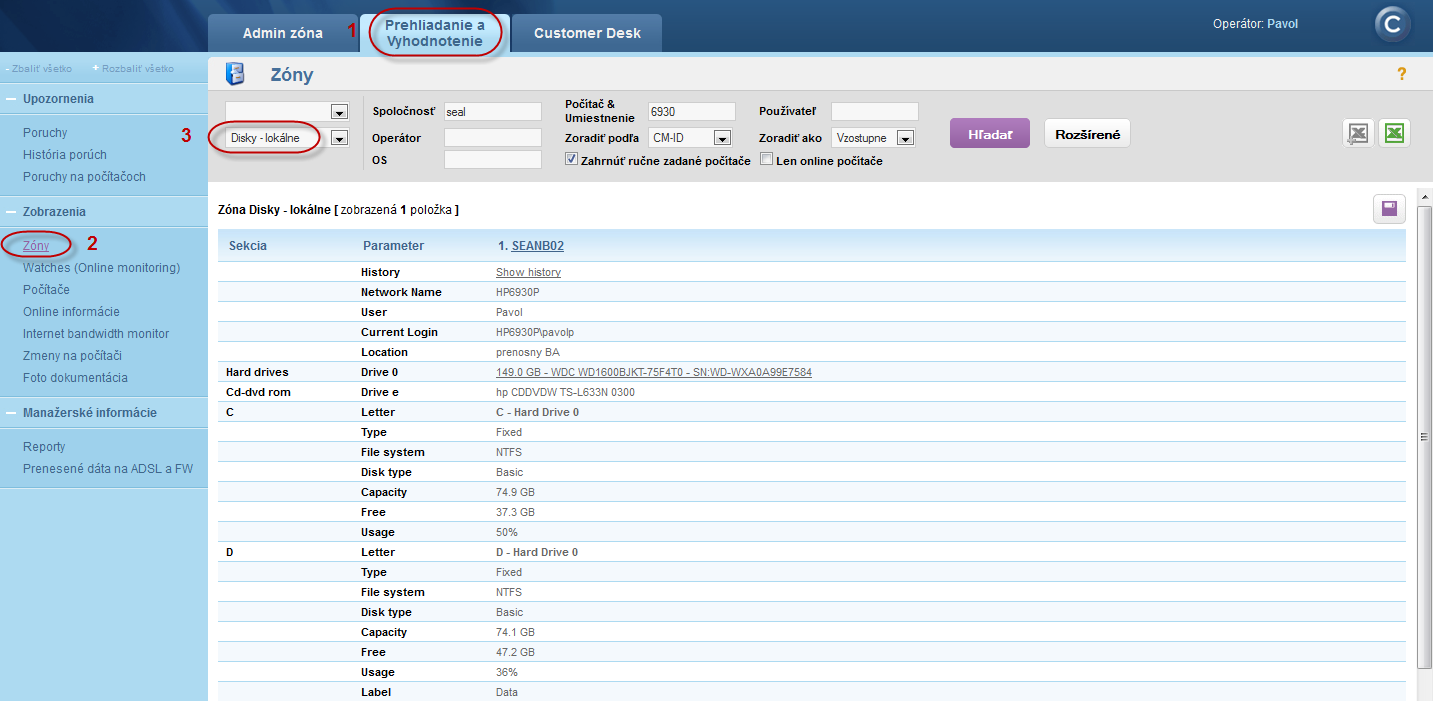Click the green Excel export icon

[1394, 134]
